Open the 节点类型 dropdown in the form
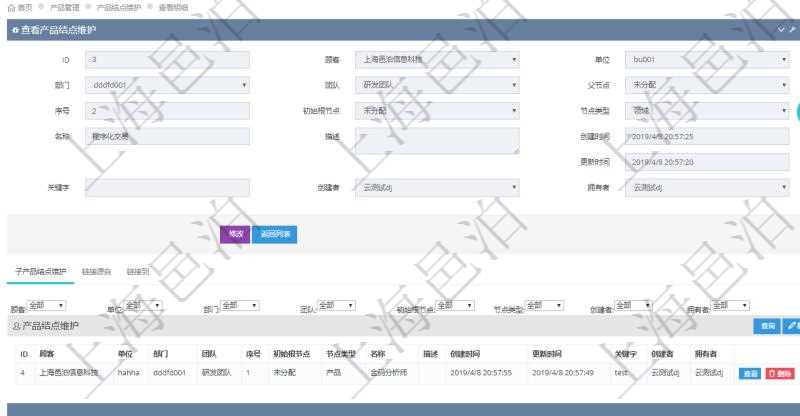 tap(707, 111)
